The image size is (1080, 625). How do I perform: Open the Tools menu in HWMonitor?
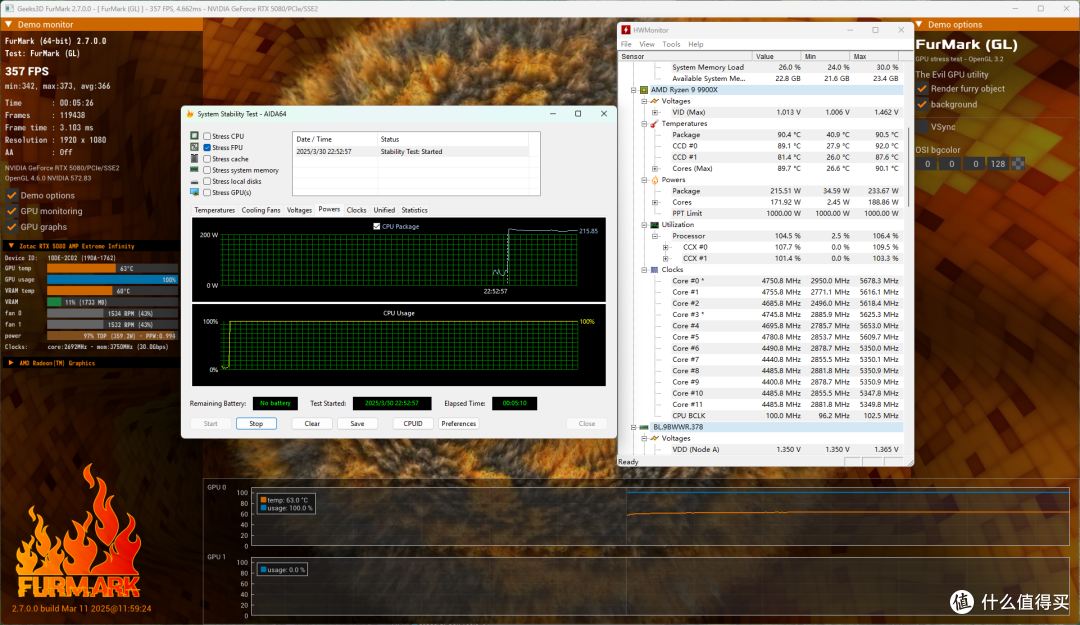click(x=671, y=44)
